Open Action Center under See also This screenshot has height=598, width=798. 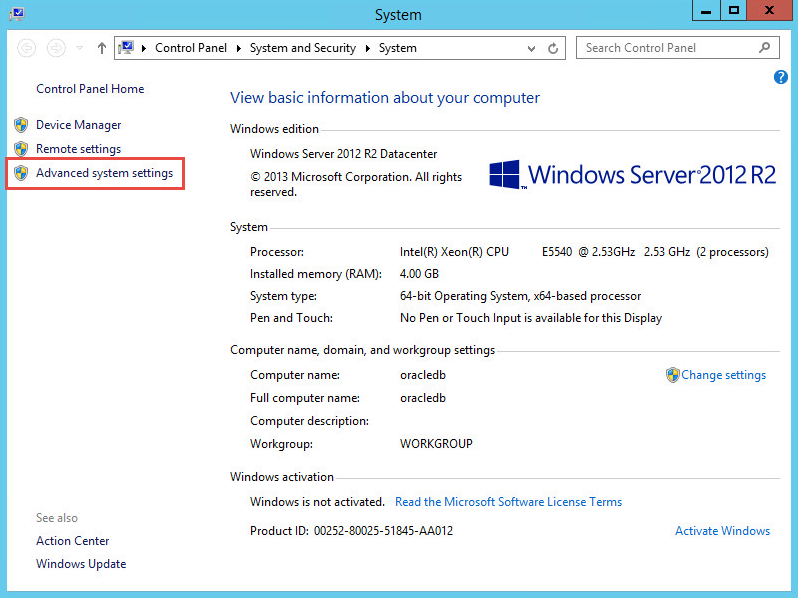pos(72,541)
